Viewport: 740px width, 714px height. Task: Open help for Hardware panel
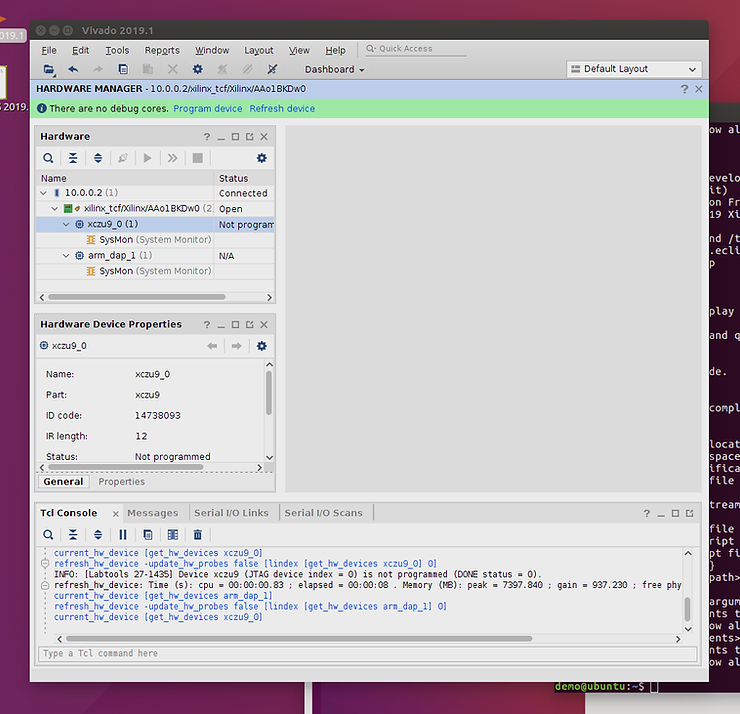(x=207, y=137)
